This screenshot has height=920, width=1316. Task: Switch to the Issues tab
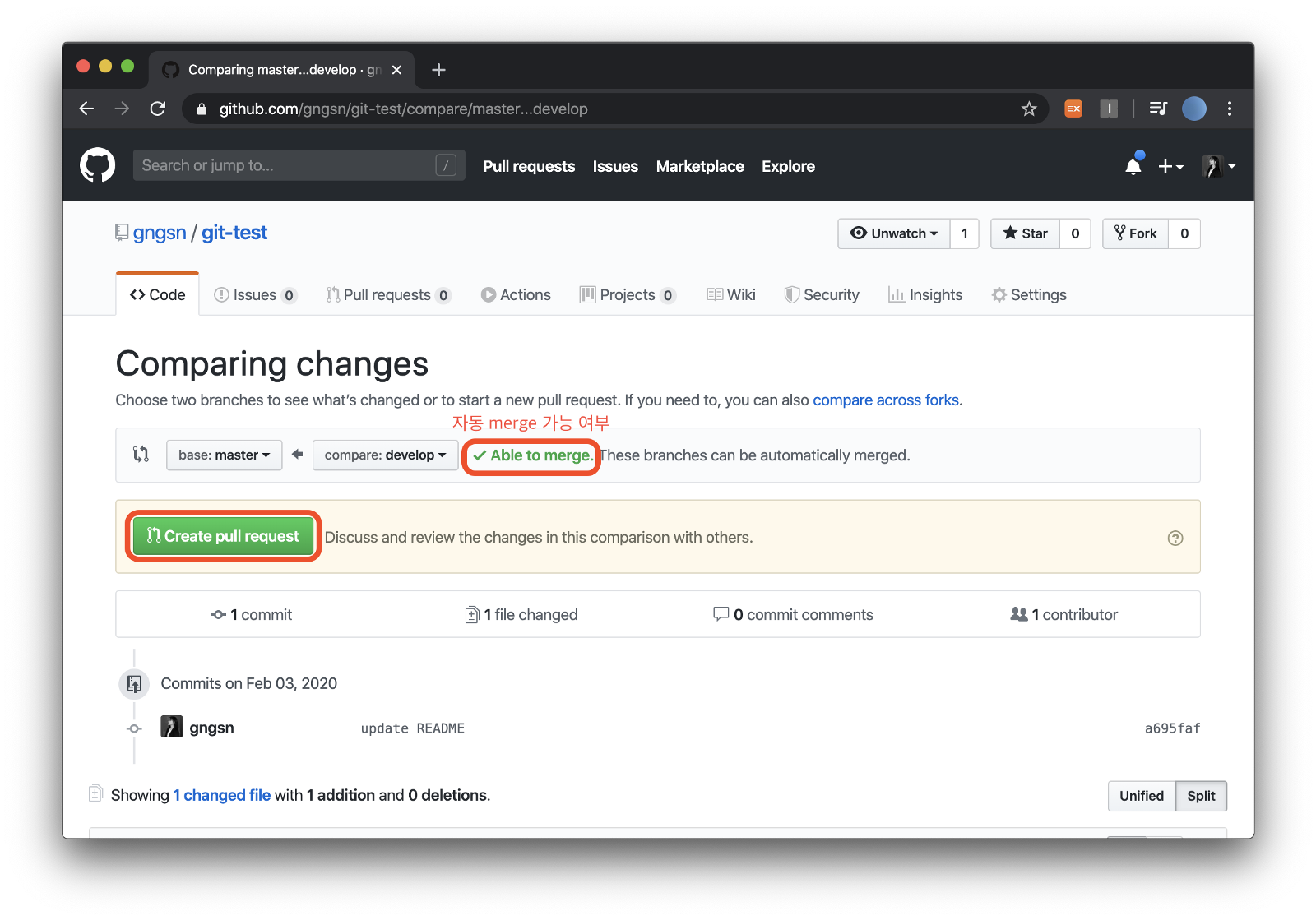tap(255, 294)
